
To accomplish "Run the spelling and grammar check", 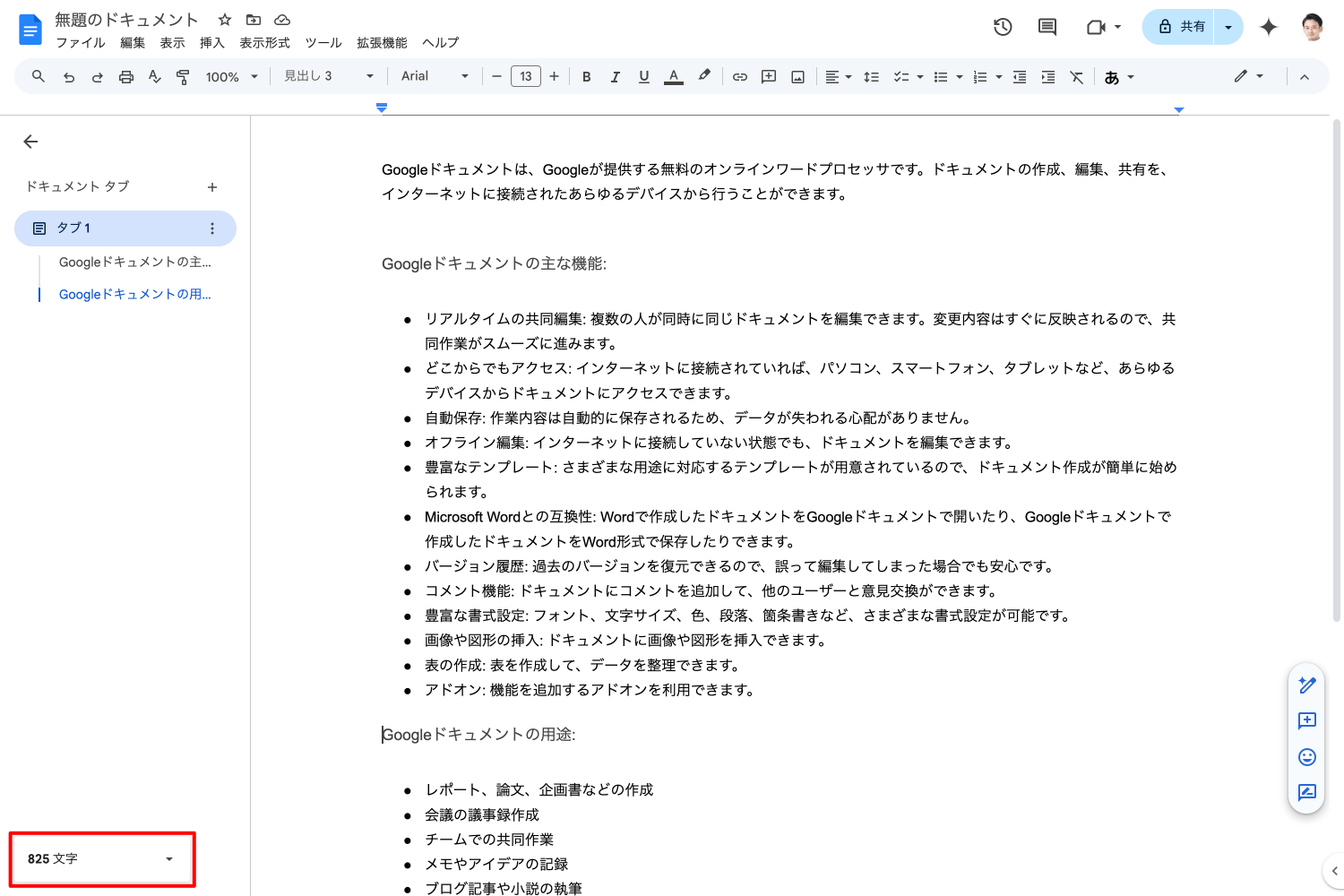I will pyautogui.click(x=154, y=77).
